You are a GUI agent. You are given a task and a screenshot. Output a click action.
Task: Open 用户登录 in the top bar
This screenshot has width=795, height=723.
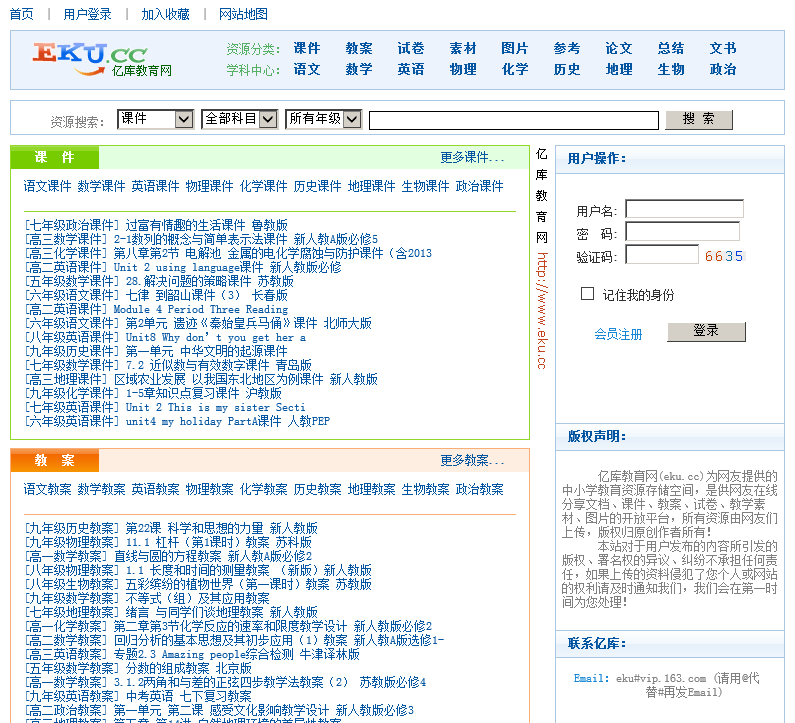[x=87, y=14]
